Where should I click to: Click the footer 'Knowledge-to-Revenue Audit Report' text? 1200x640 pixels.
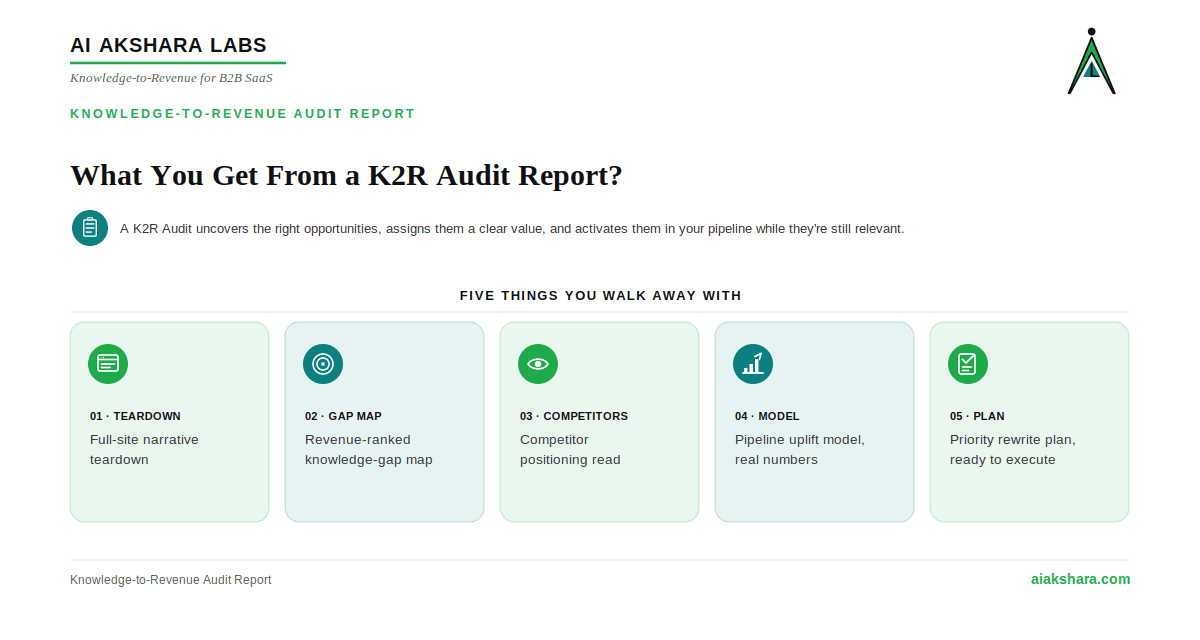[x=171, y=580]
